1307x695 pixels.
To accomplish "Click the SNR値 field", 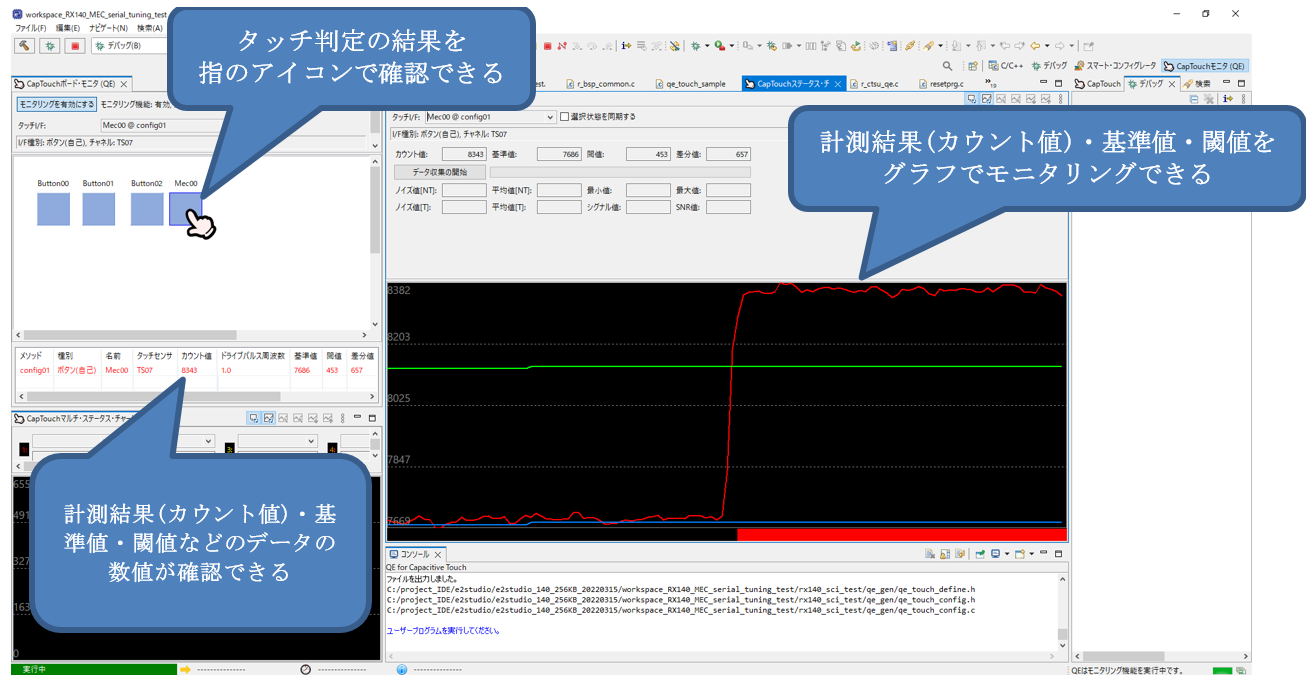I will click(x=728, y=207).
